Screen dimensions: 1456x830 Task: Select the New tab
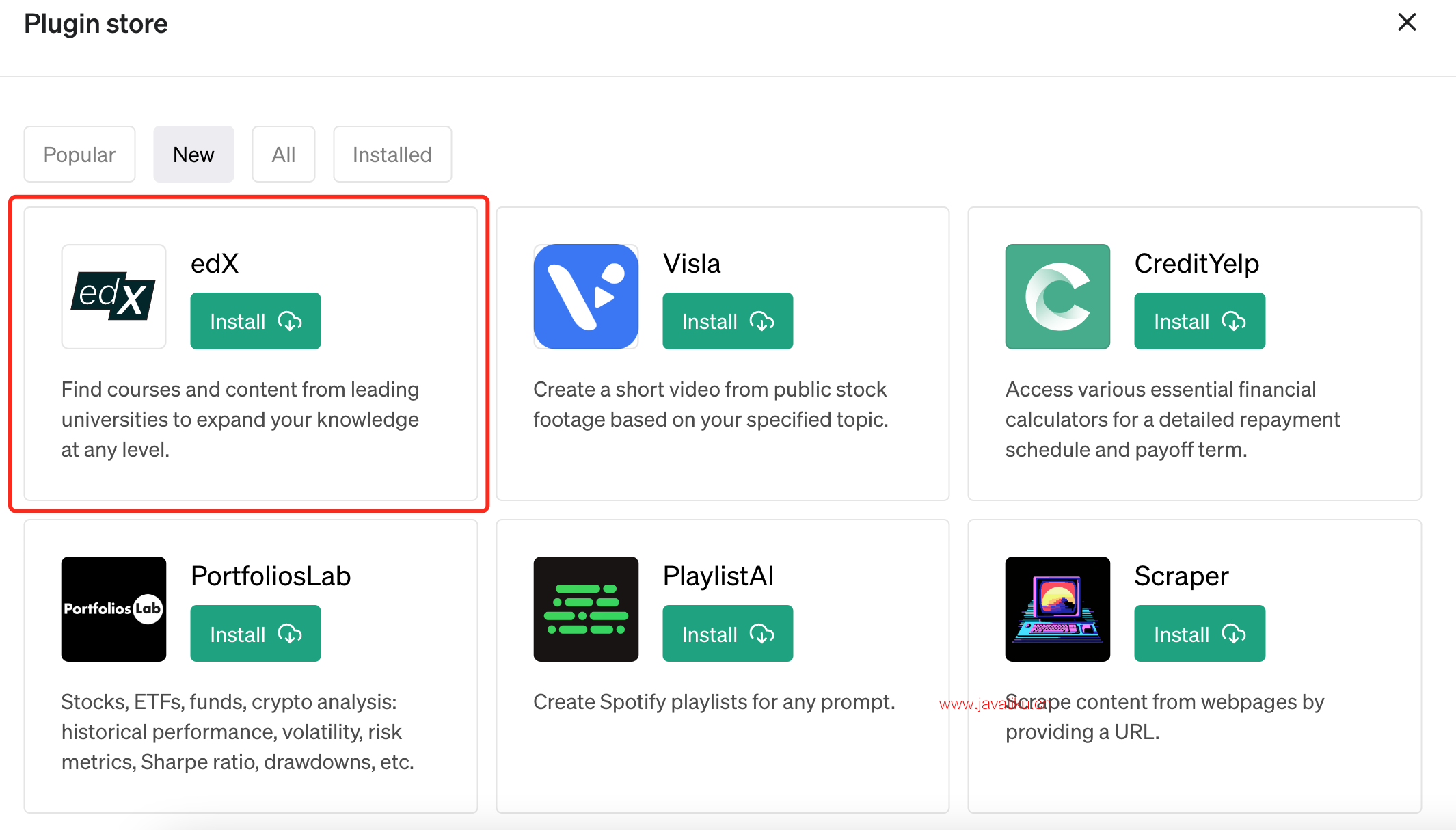click(193, 155)
